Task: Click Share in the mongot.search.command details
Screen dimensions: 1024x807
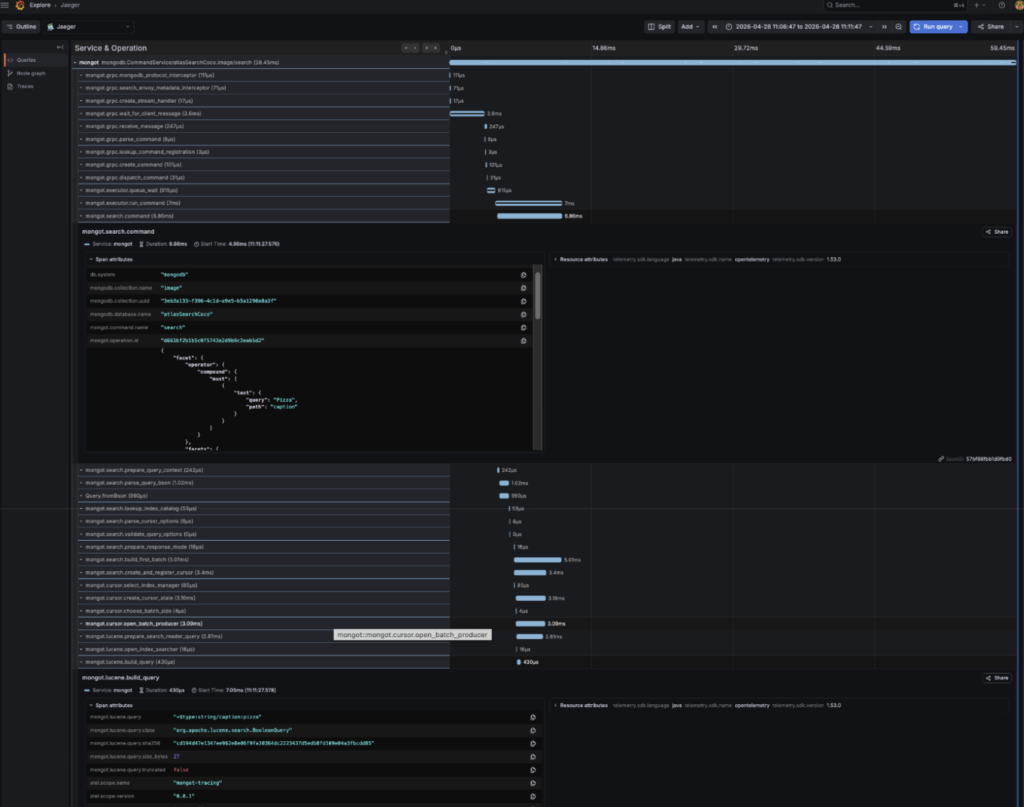Action: 997,232
